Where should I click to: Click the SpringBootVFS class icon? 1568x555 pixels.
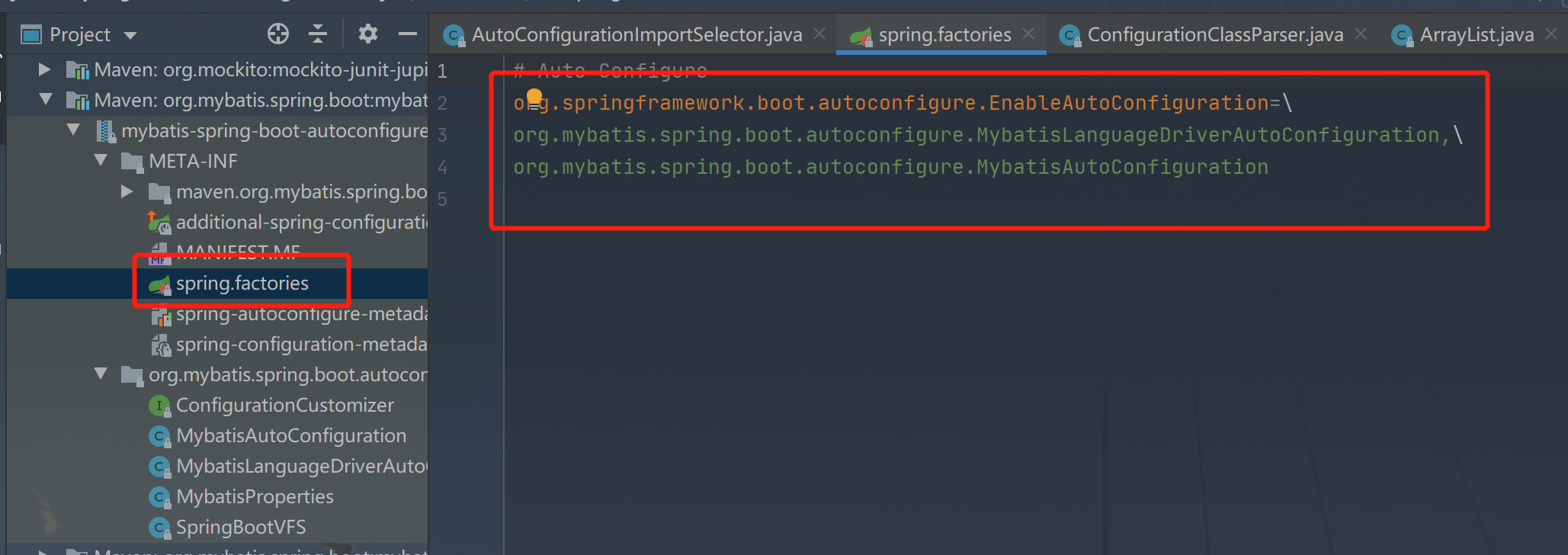tap(159, 528)
